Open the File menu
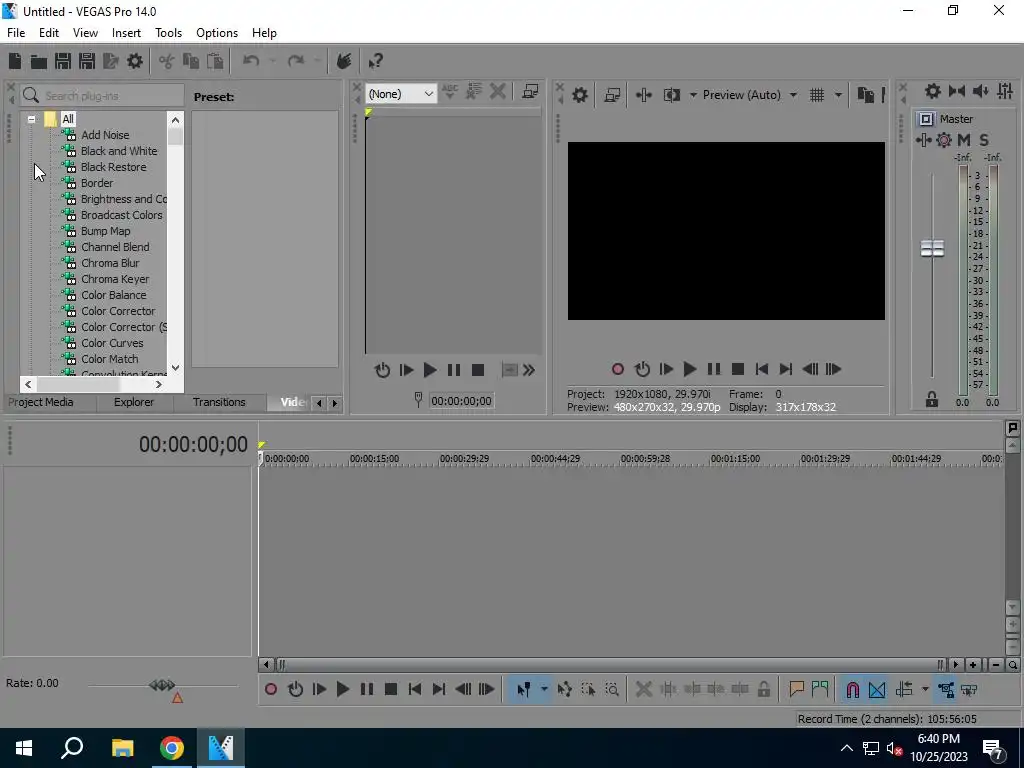The width and height of the screenshot is (1024, 768). [x=16, y=33]
